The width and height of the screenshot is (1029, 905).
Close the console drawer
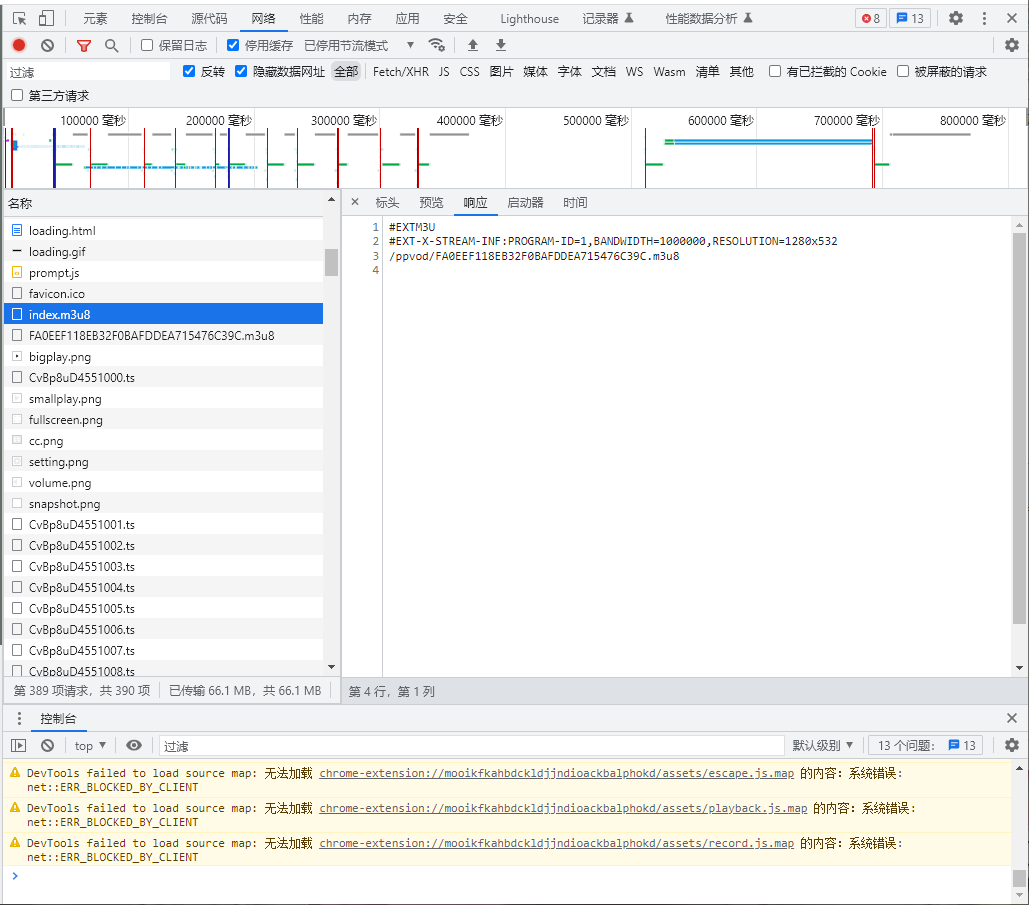click(x=1012, y=718)
